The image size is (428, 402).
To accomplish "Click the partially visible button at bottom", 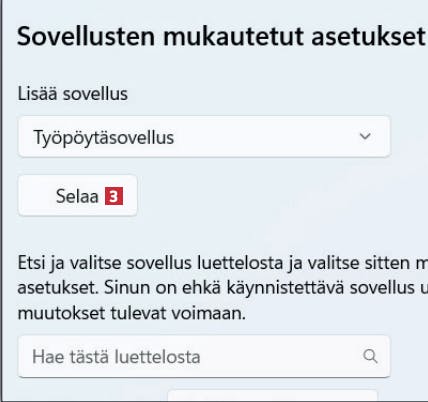I will pos(273,395).
